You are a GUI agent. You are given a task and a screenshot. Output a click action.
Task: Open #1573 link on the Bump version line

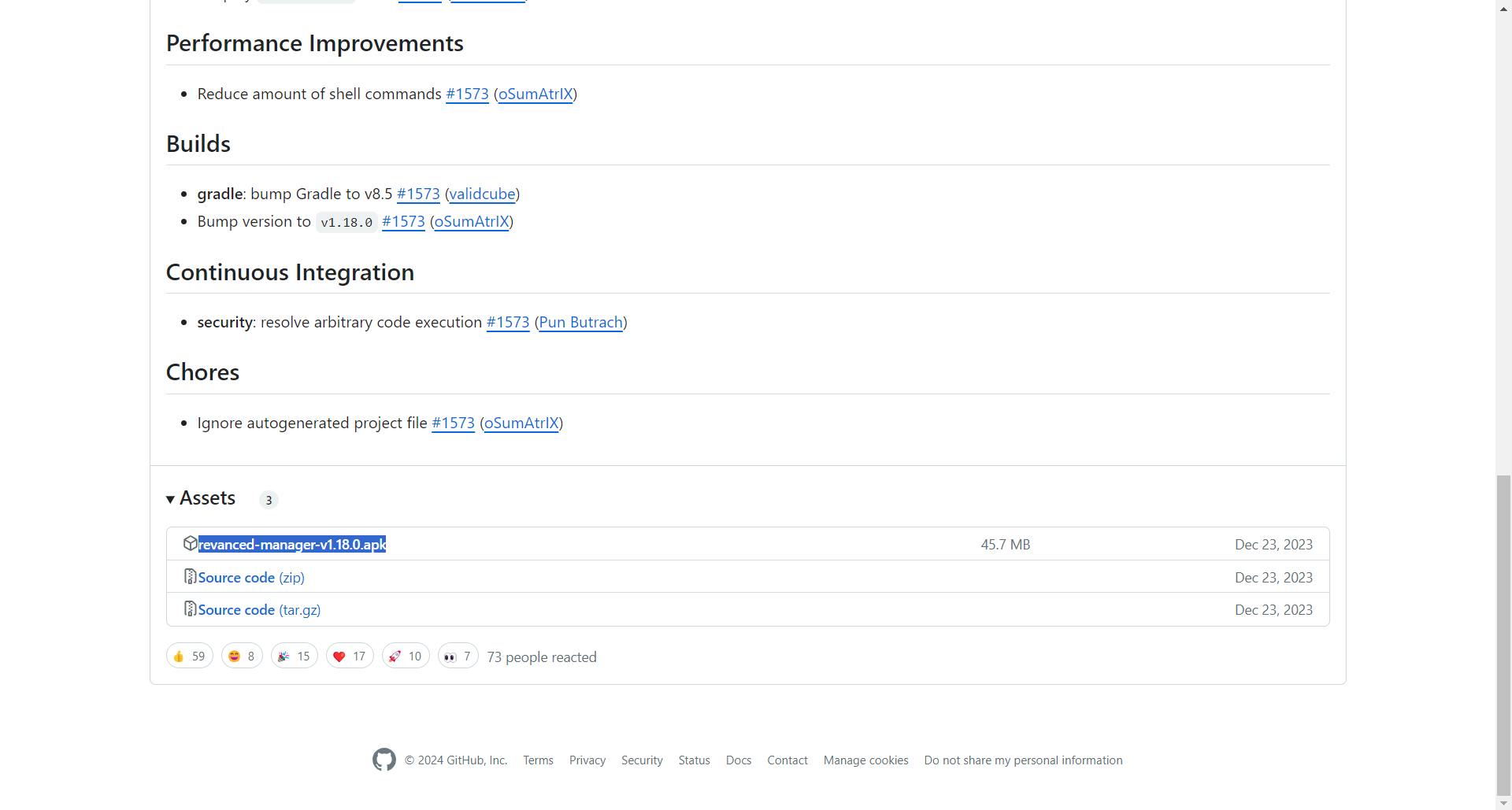[403, 221]
